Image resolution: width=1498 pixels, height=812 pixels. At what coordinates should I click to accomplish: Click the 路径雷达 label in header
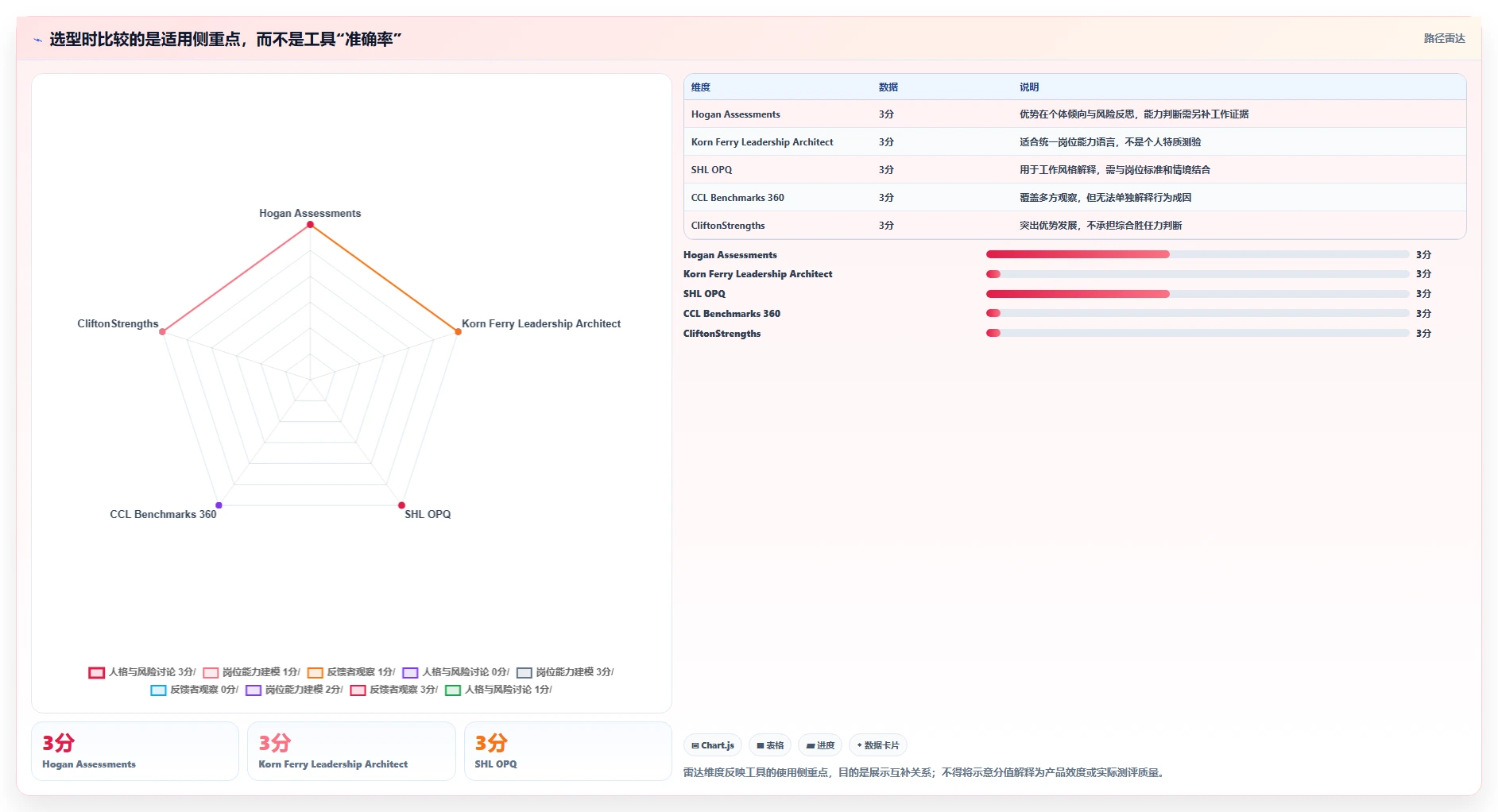pyautogui.click(x=1444, y=38)
